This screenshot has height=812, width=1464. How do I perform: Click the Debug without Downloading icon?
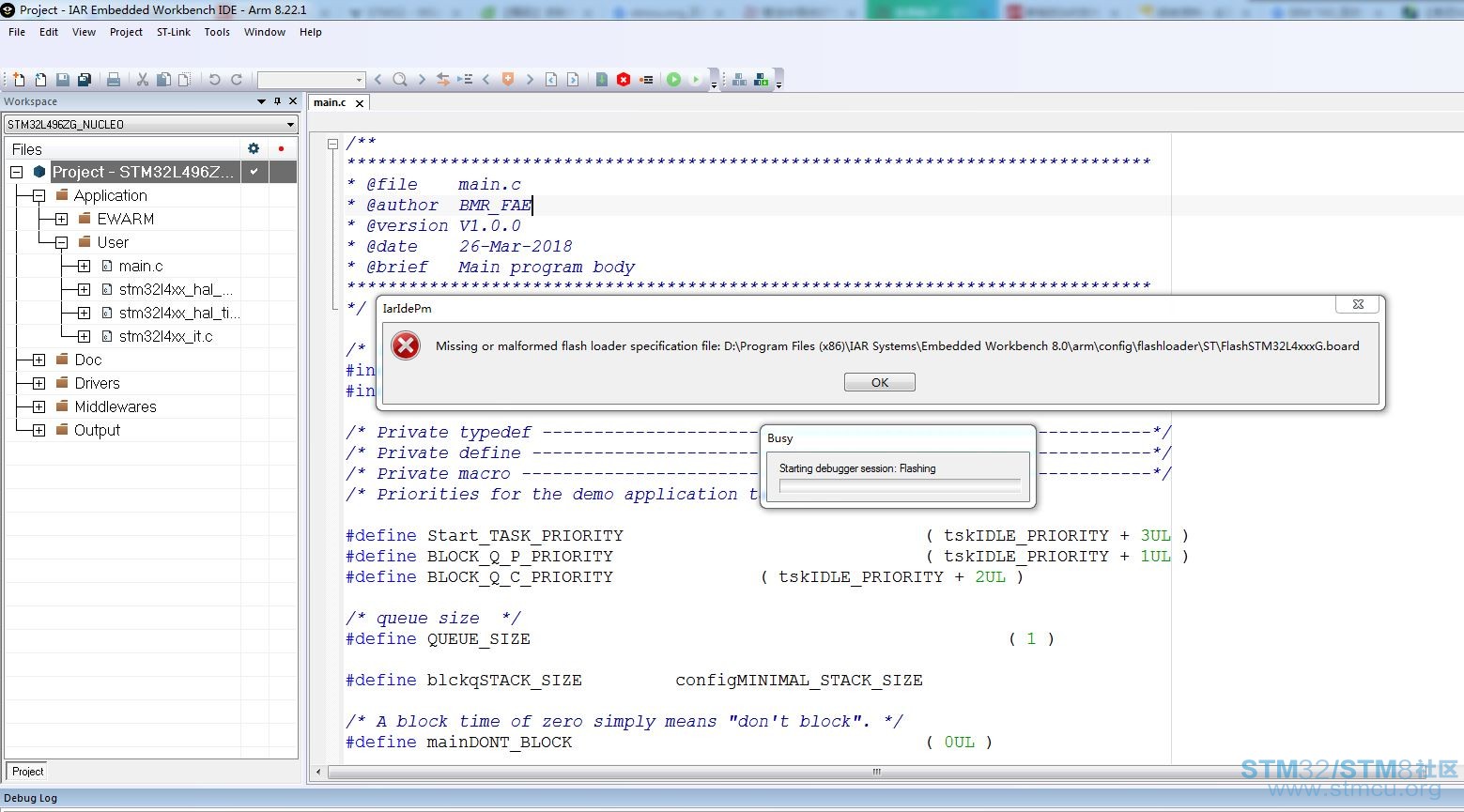(x=696, y=80)
